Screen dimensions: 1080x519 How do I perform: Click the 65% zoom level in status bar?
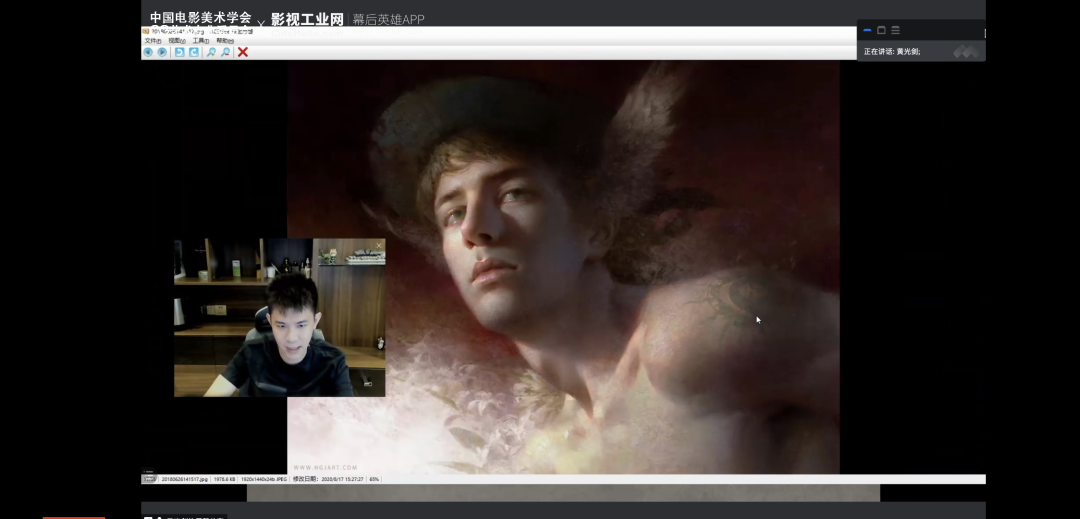pos(374,480)
